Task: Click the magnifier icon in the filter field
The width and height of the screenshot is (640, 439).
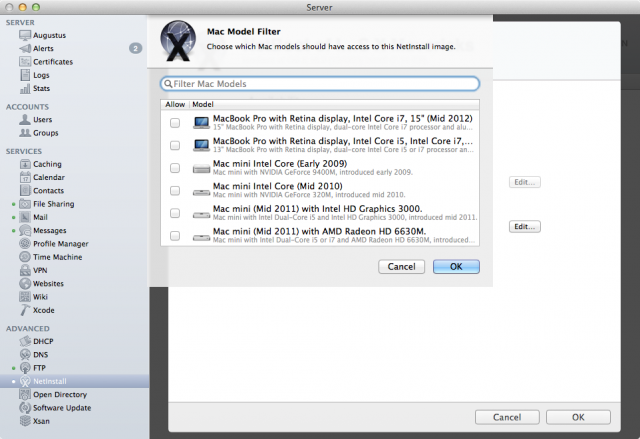Action: click(168, 84)
